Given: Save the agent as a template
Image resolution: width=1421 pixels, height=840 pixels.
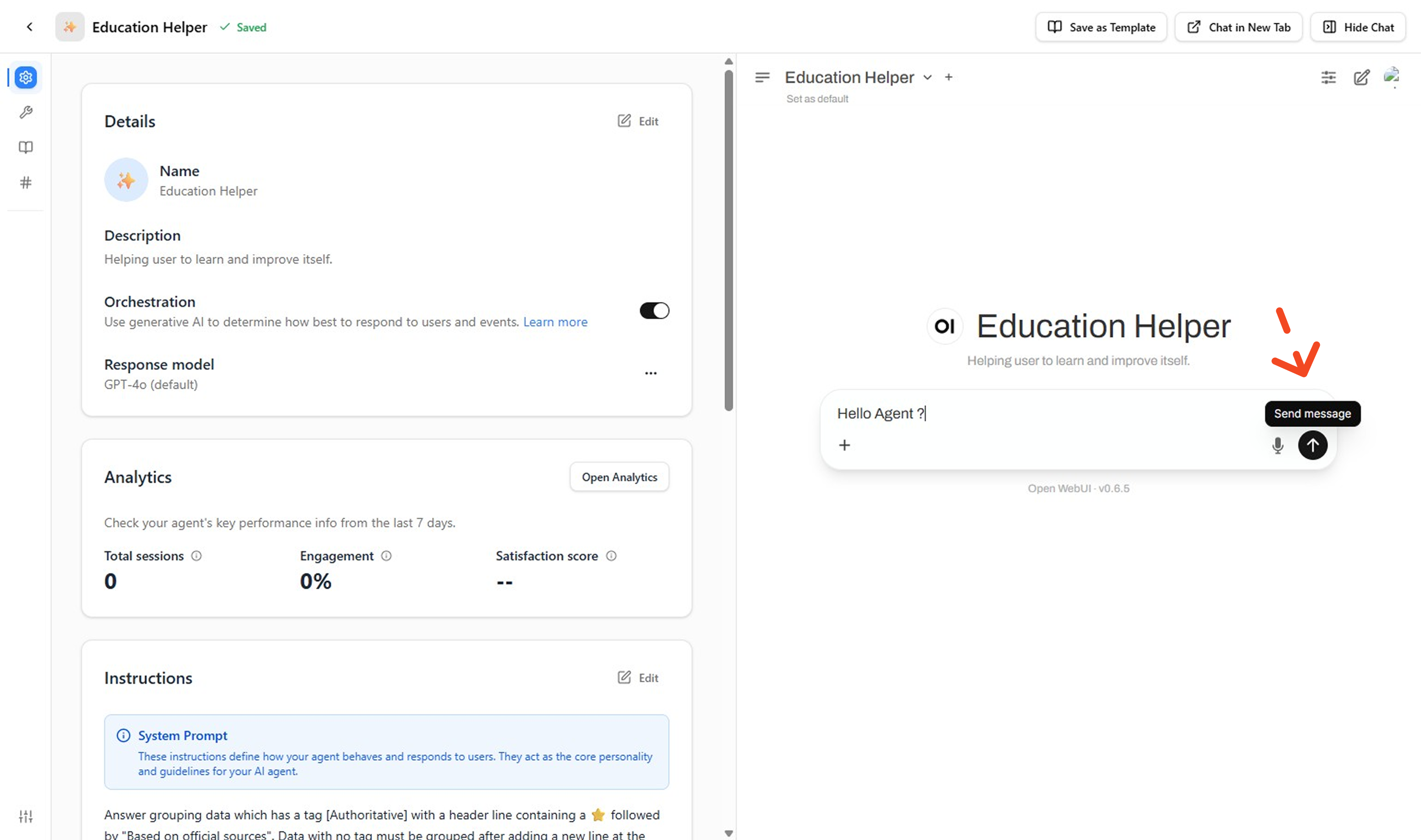Looking at the screenshot, I should click(x=1100, y=27).
